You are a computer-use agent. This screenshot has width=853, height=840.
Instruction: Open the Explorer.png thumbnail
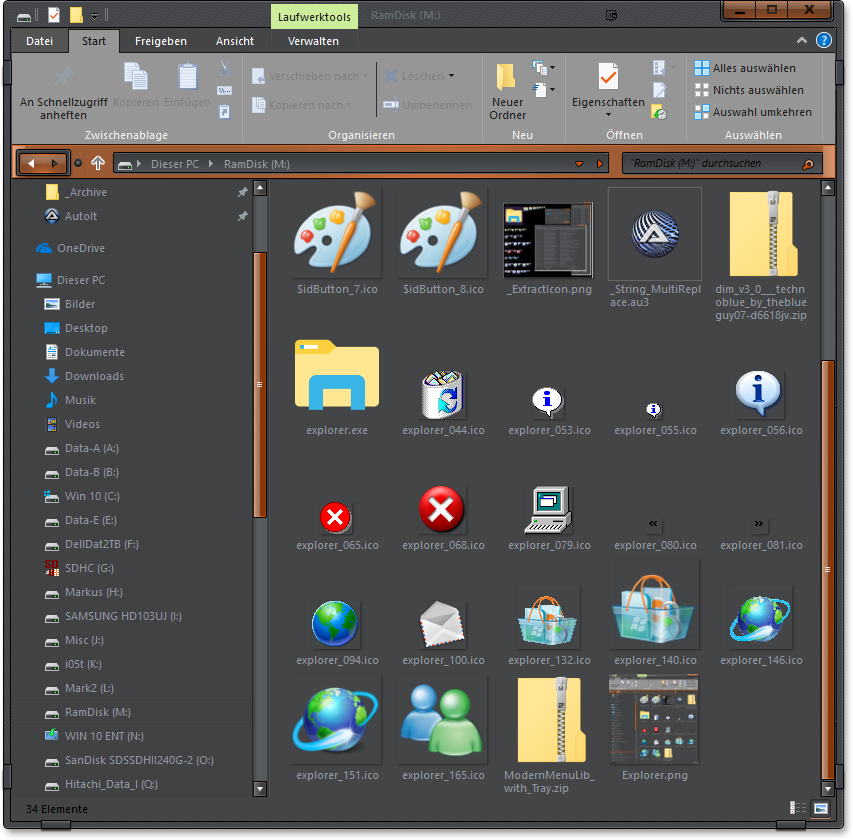654,721
